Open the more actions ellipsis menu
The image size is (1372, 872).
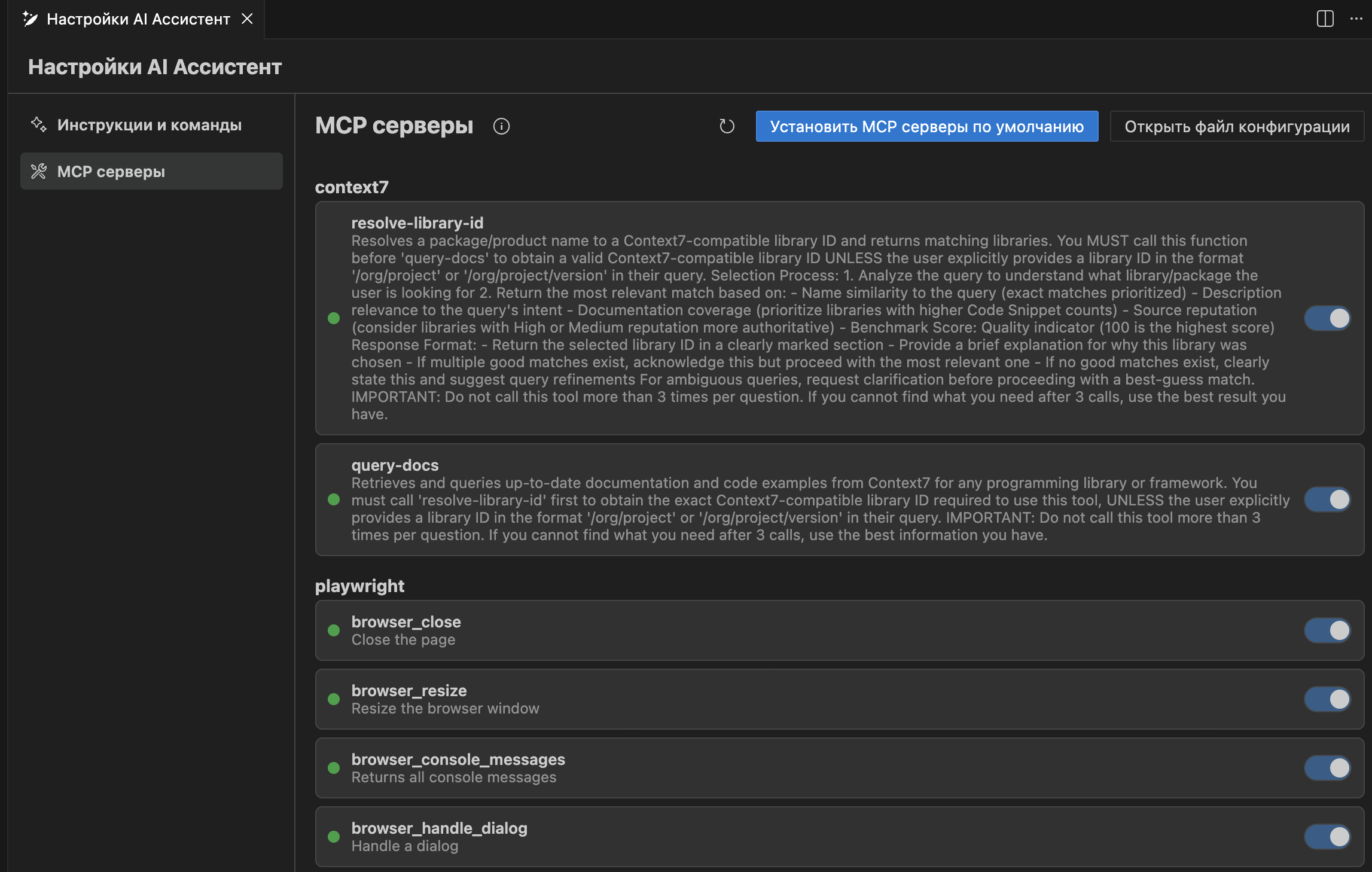tap(1356, 19)
